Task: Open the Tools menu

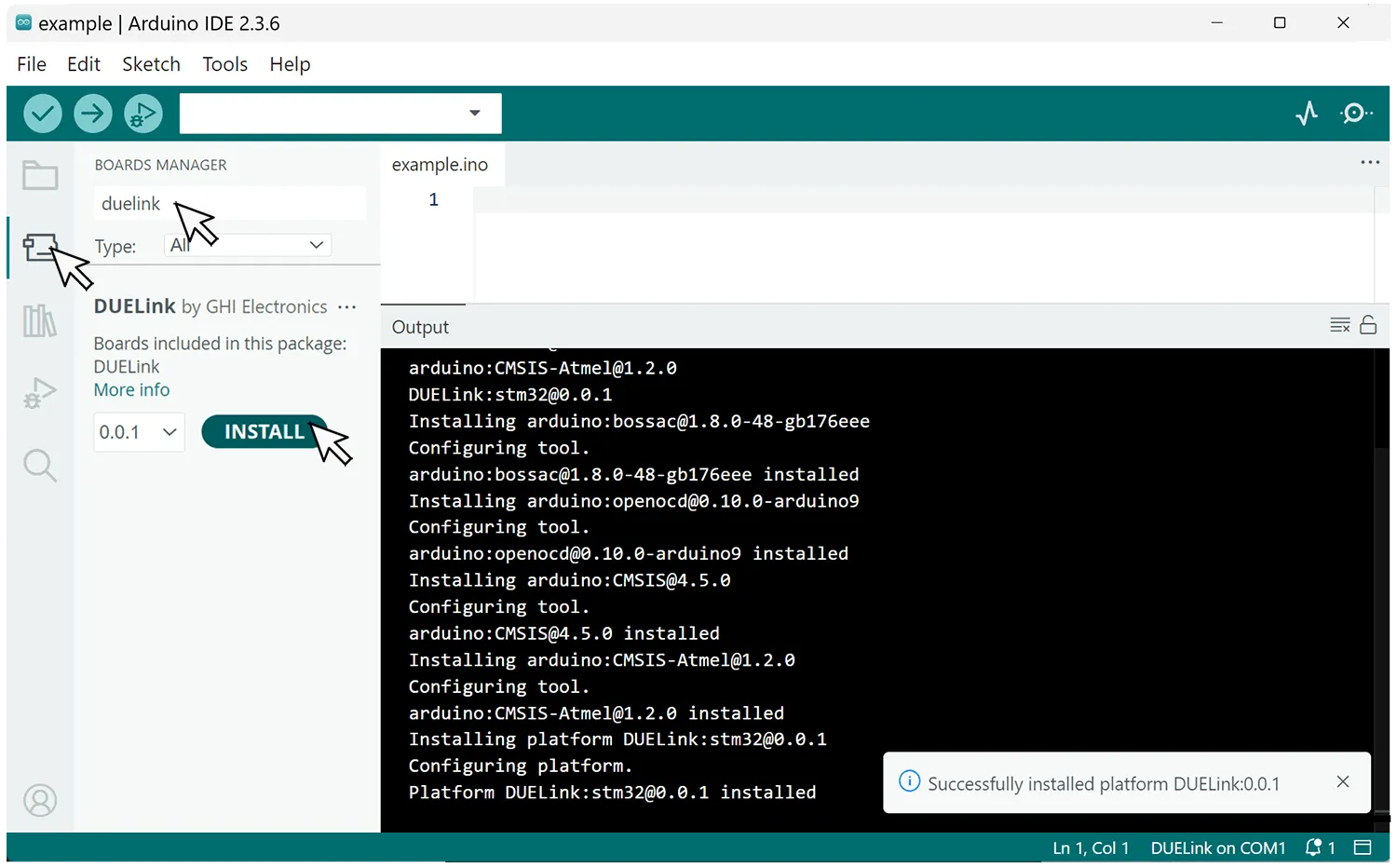Action: [x=224, y=64]
